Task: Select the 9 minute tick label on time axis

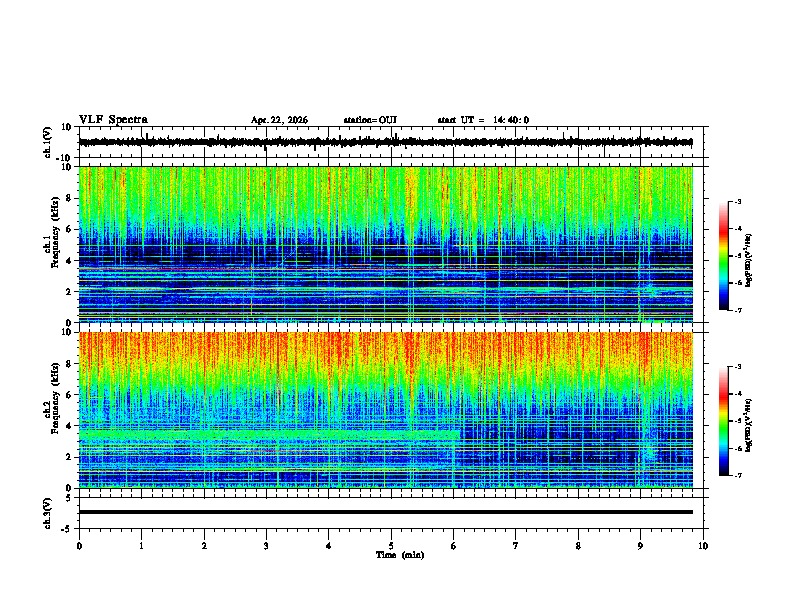Action: point(640,546)
